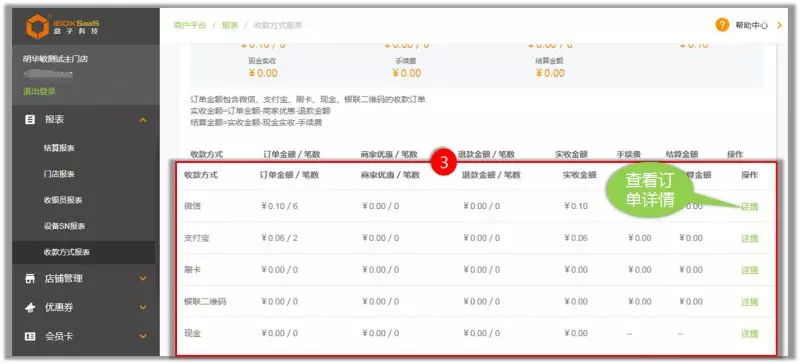Open the 门店报表 menu item

coord(59,174)
